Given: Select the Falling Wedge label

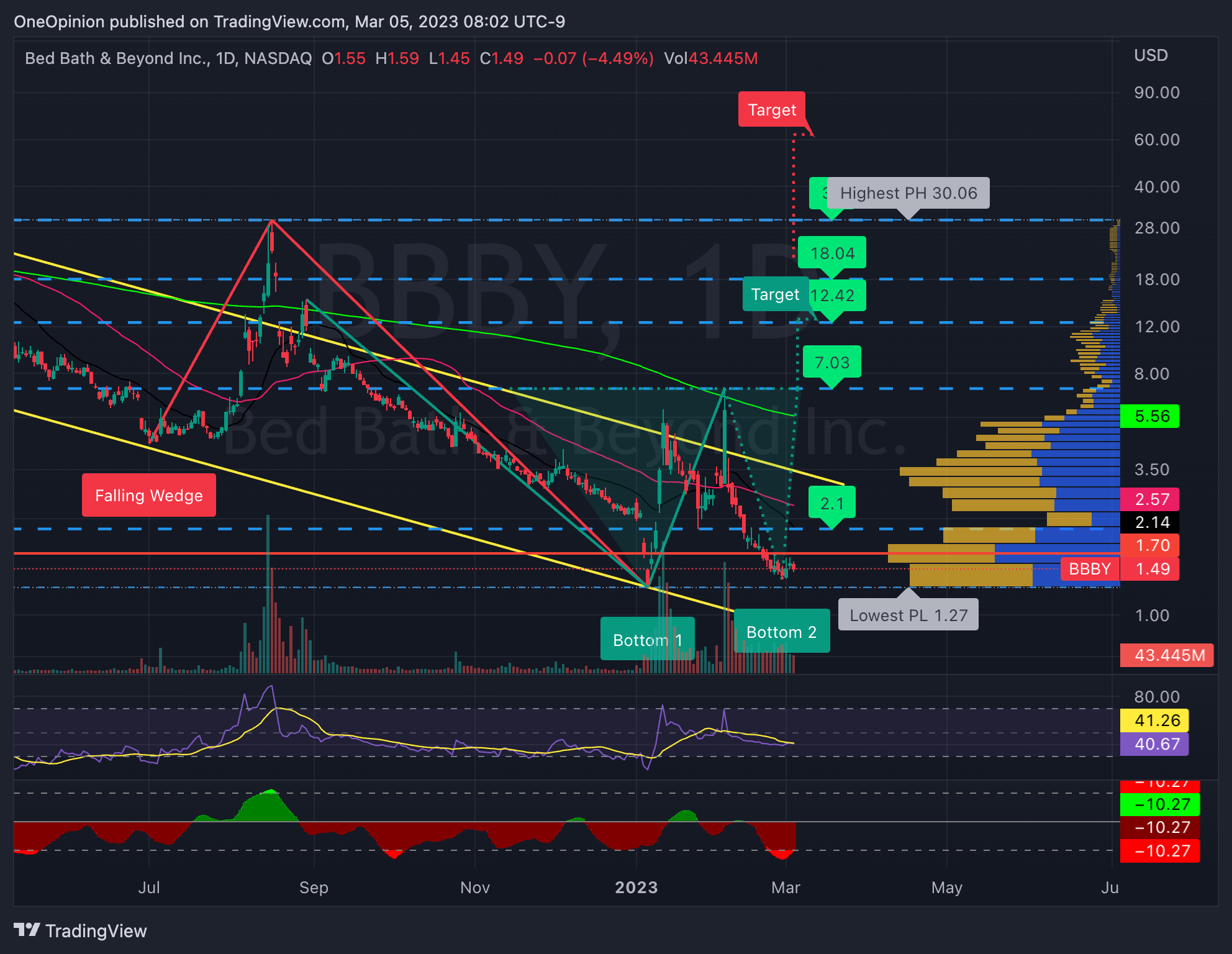Looking at the screenshot, I should click(149, 495).
